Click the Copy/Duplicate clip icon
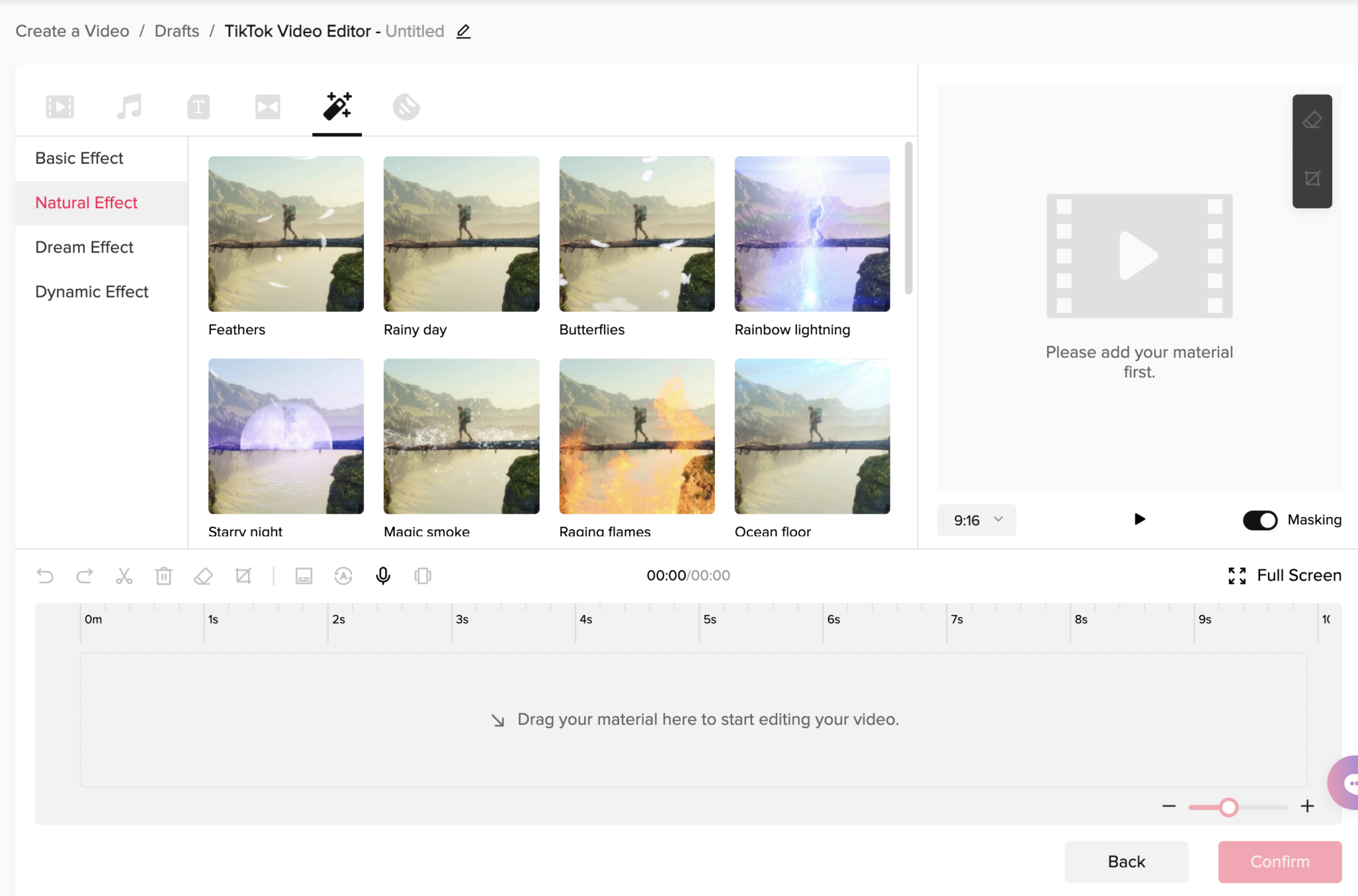 421,575
